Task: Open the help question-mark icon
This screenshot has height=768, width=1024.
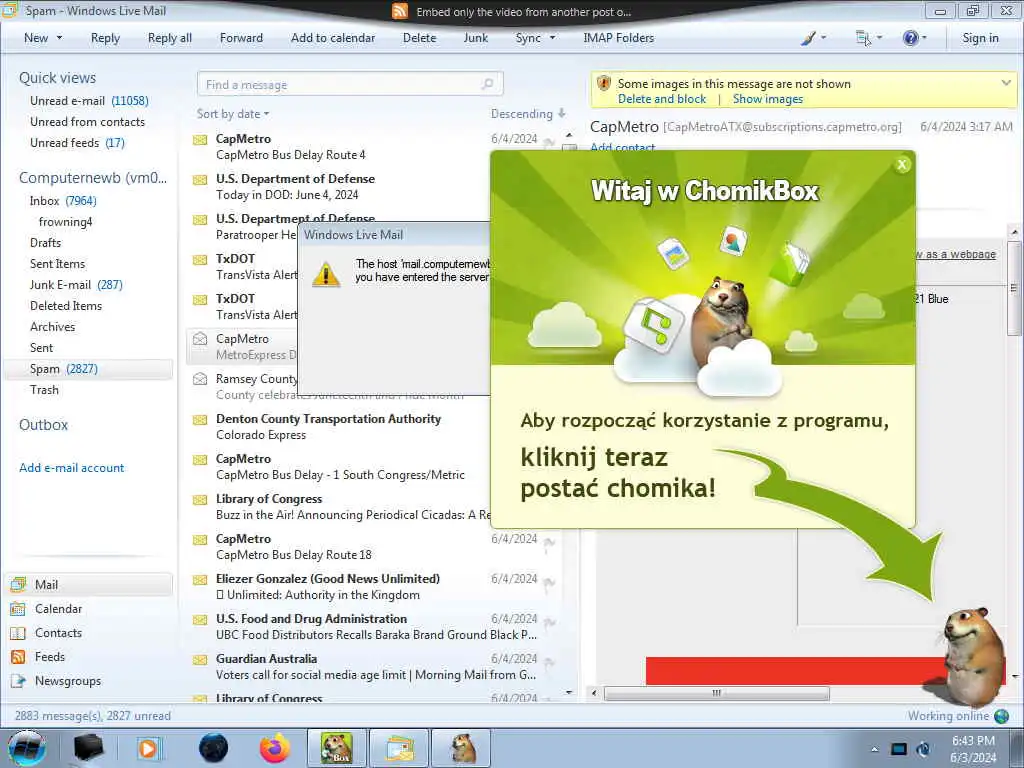Action: [910, 38]
